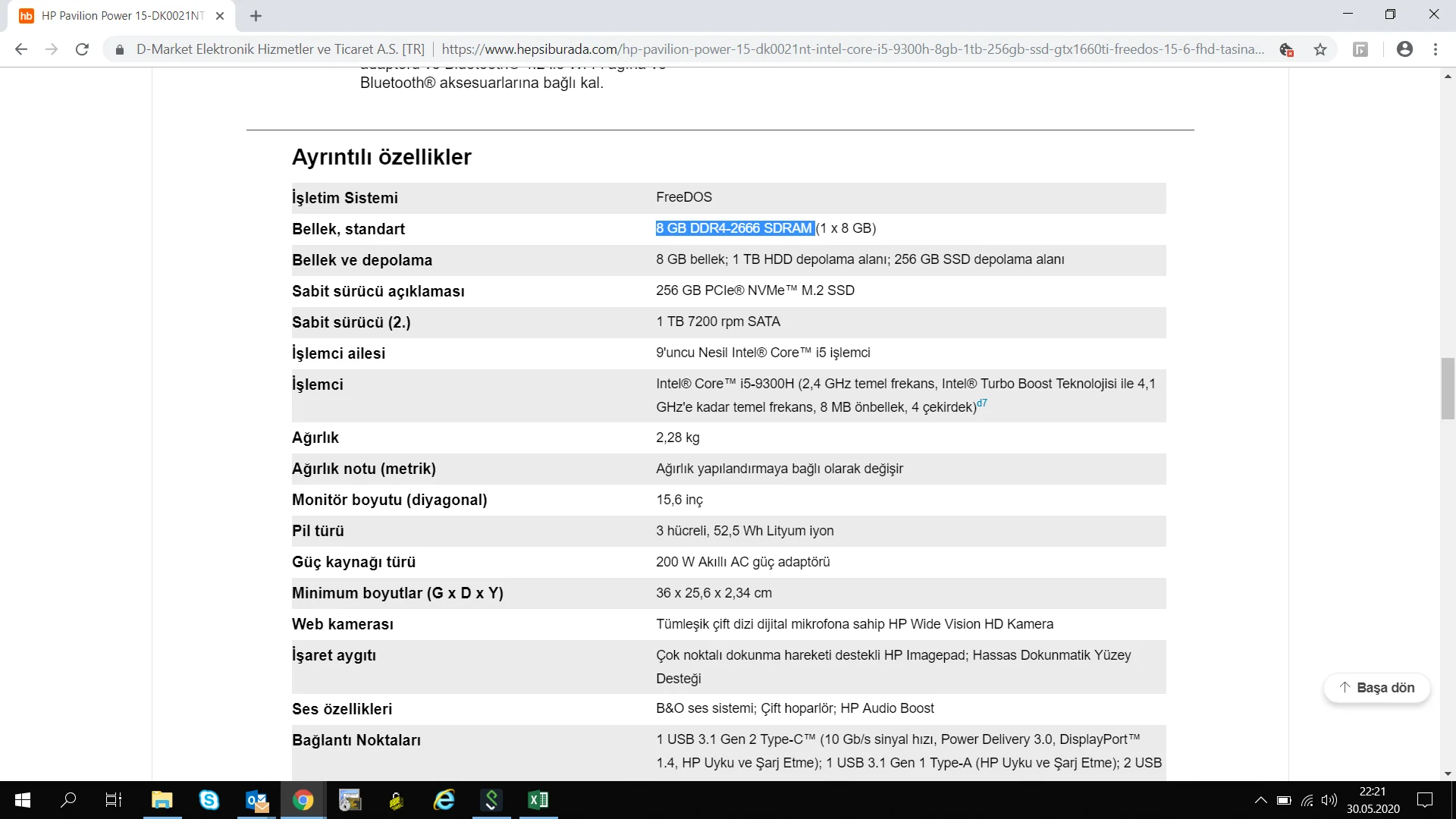
Task: Open the Chrome profile account icon
Action: [x=1404, y=49]
